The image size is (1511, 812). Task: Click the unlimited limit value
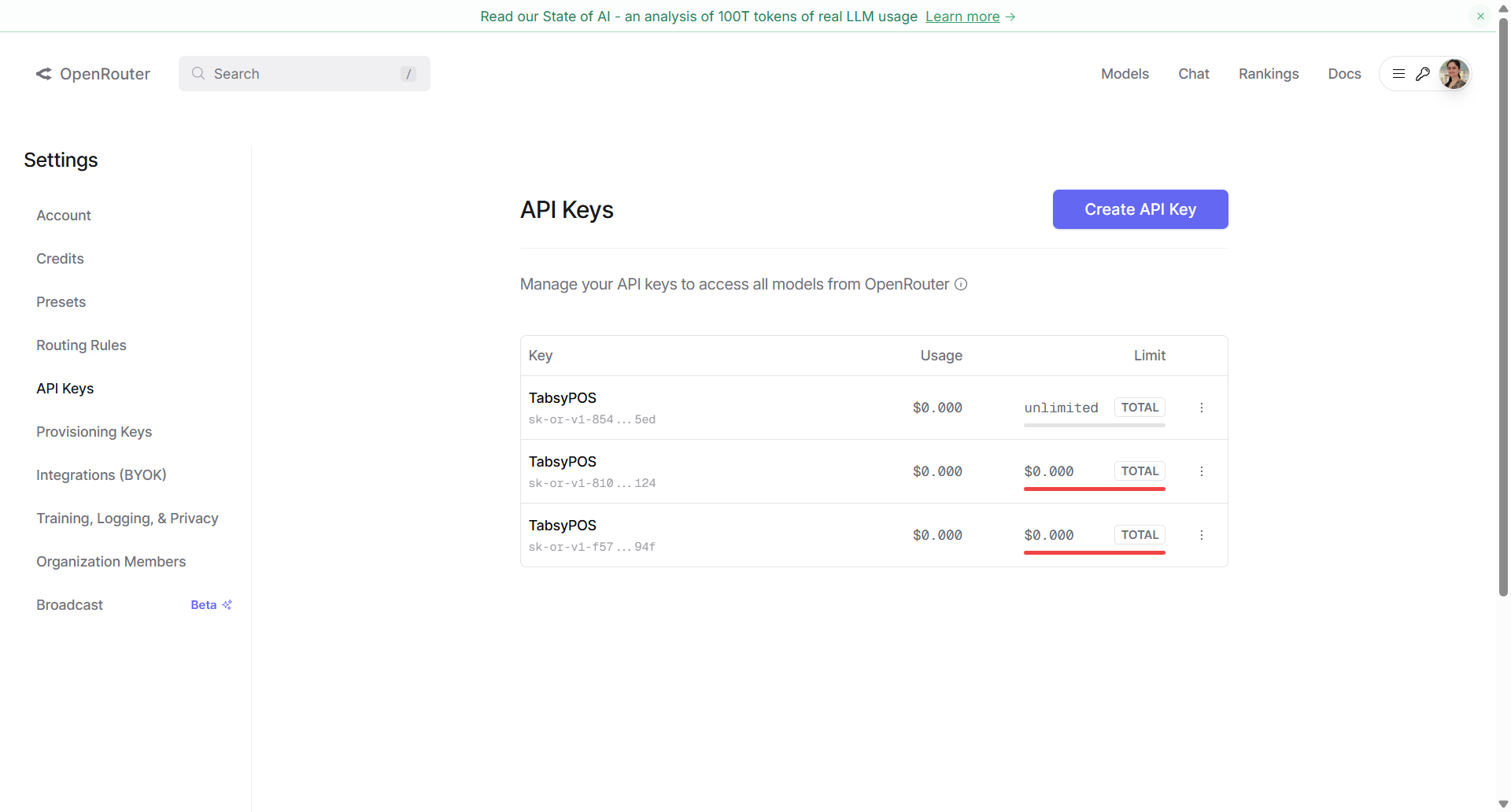tap(1061, 408)
